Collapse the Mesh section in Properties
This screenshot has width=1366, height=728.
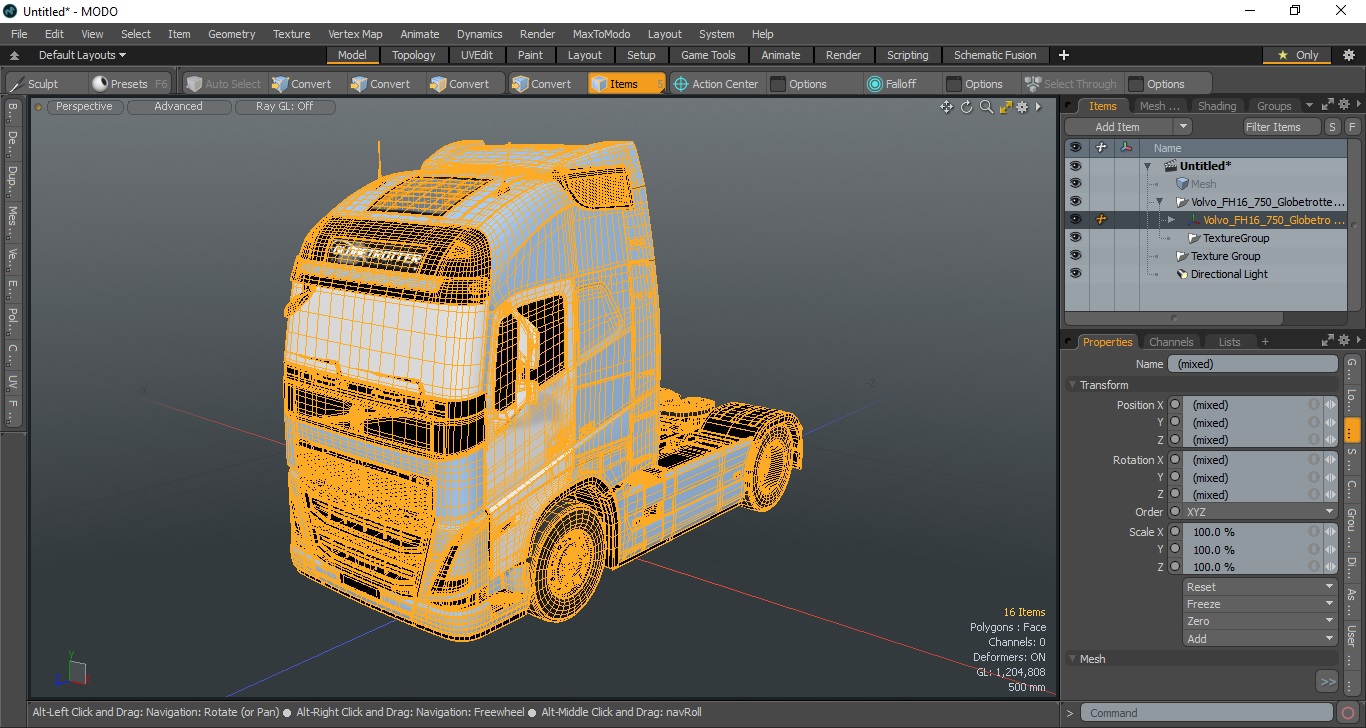(x=1072, y=659)
